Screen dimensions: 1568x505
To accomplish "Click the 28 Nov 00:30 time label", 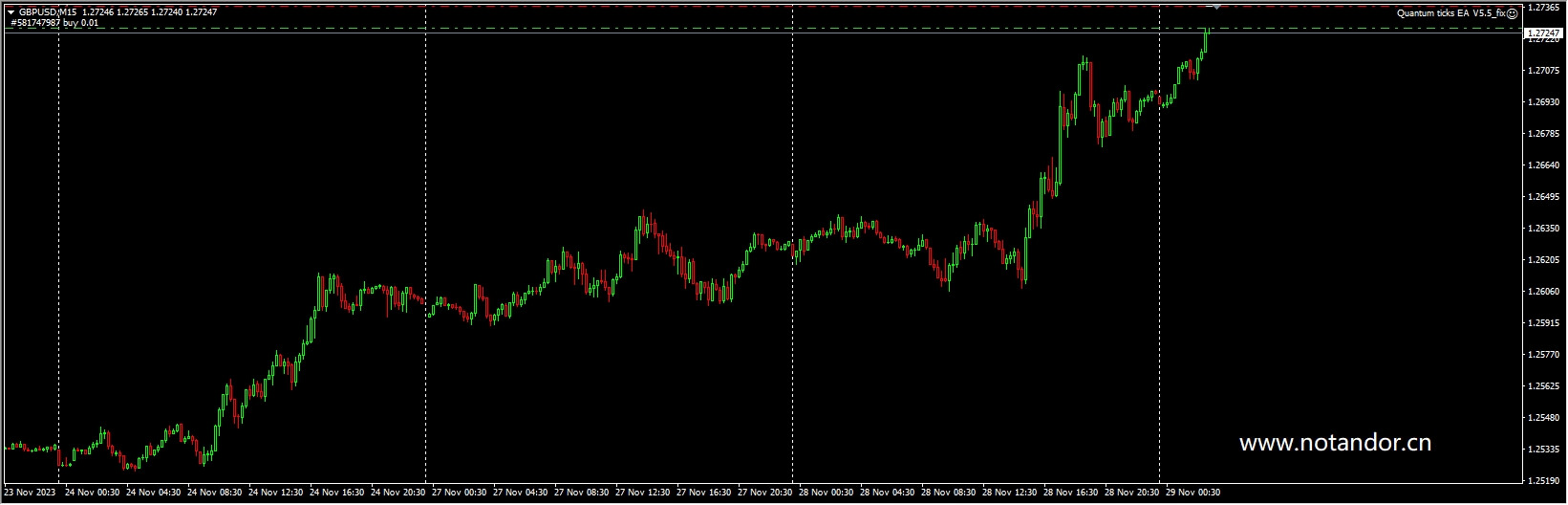I will click(827, 494).
